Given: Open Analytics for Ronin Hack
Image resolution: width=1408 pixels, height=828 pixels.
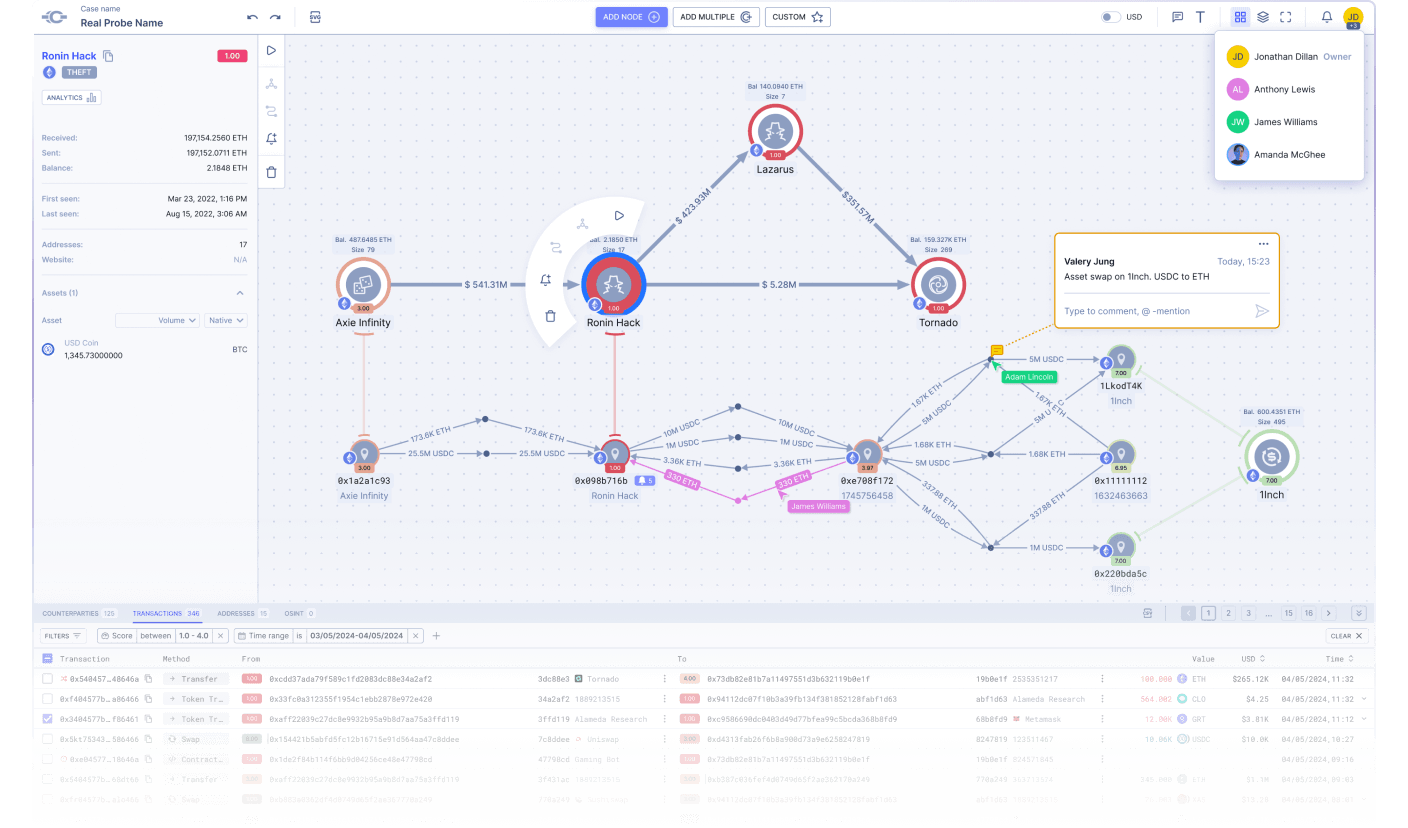Looking at the screenshot, I should 71,97.
